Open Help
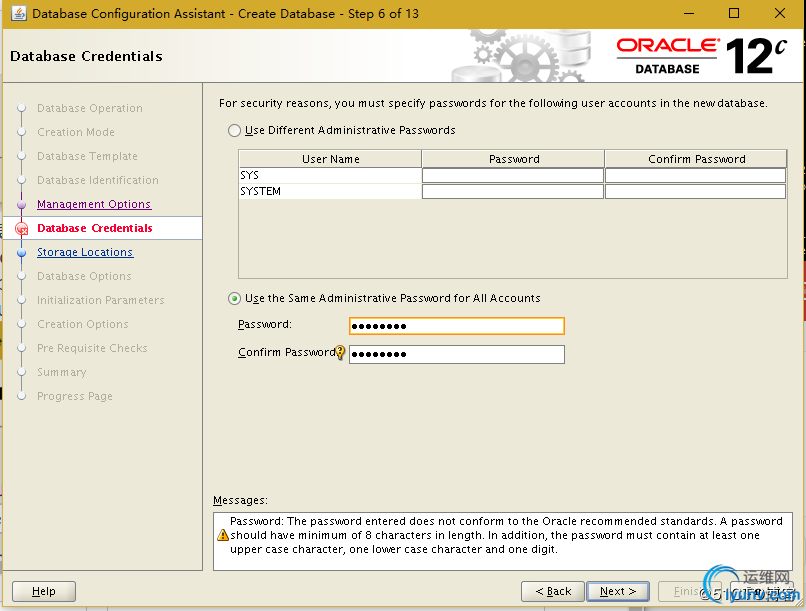This screenshot has height=611, width=806. [44, 591]
